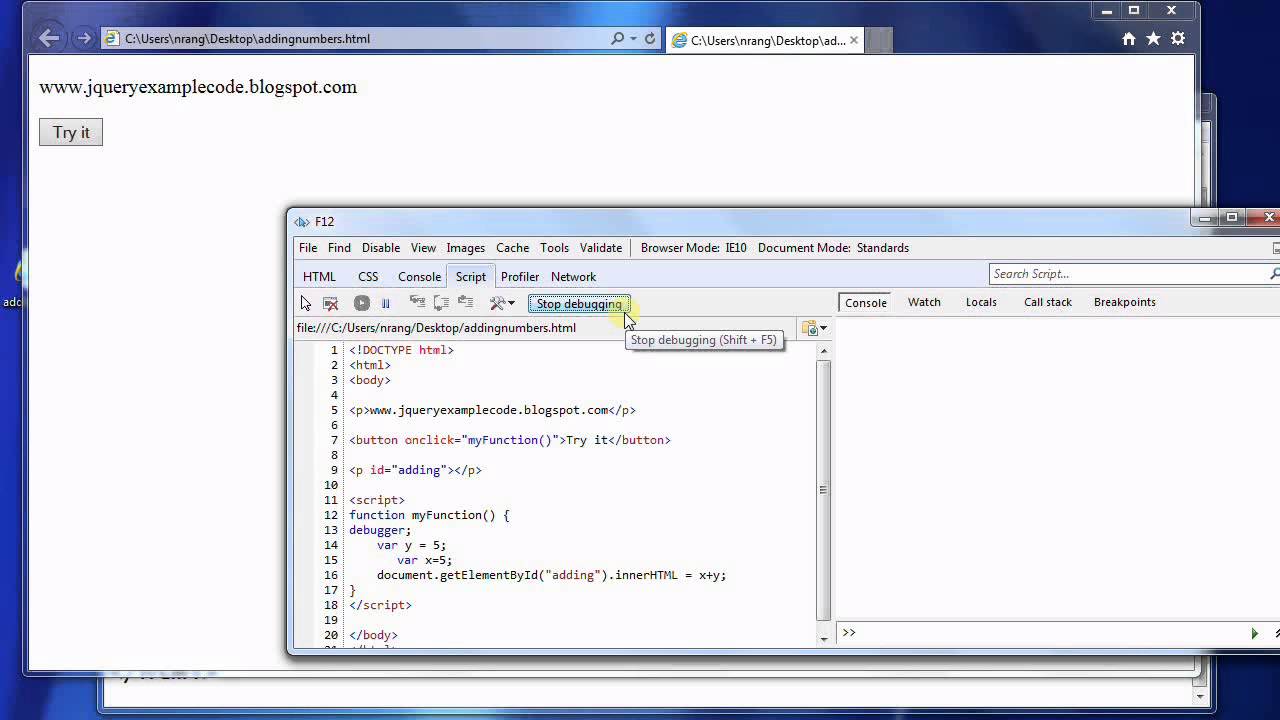Open the Locals pane tab
1280x720 pixels.
tap(981, 302)
